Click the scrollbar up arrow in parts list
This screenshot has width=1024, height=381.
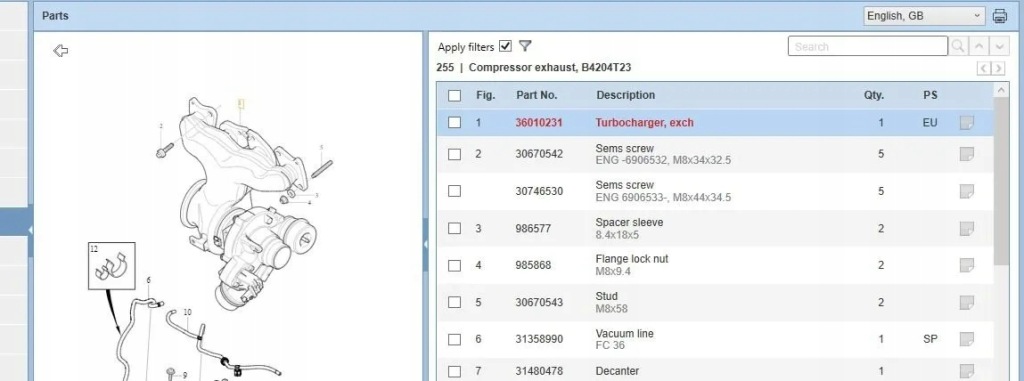tap(1000, 90)
